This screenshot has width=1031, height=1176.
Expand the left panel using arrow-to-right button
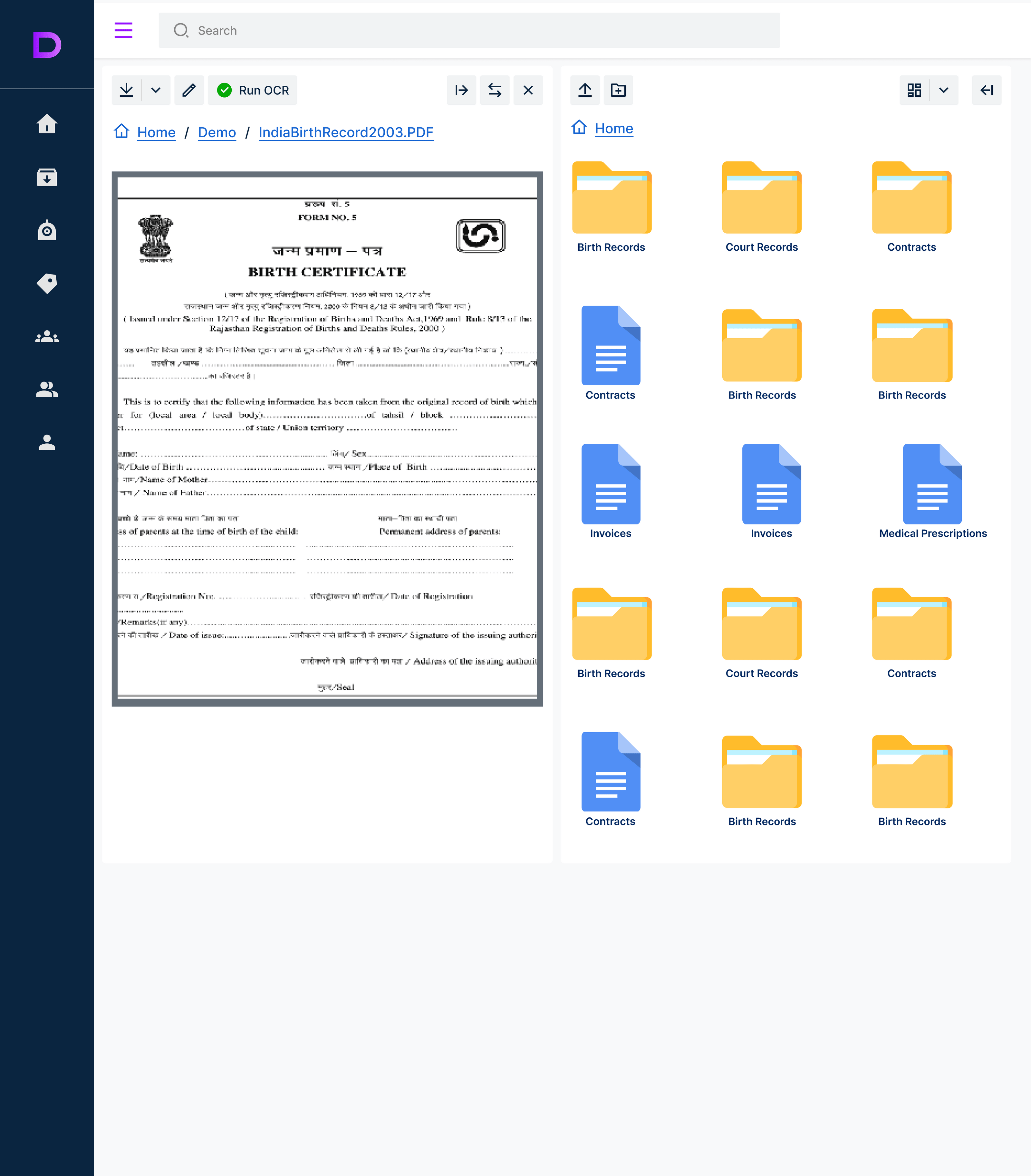pyautogui.click(x=461, y=90)
